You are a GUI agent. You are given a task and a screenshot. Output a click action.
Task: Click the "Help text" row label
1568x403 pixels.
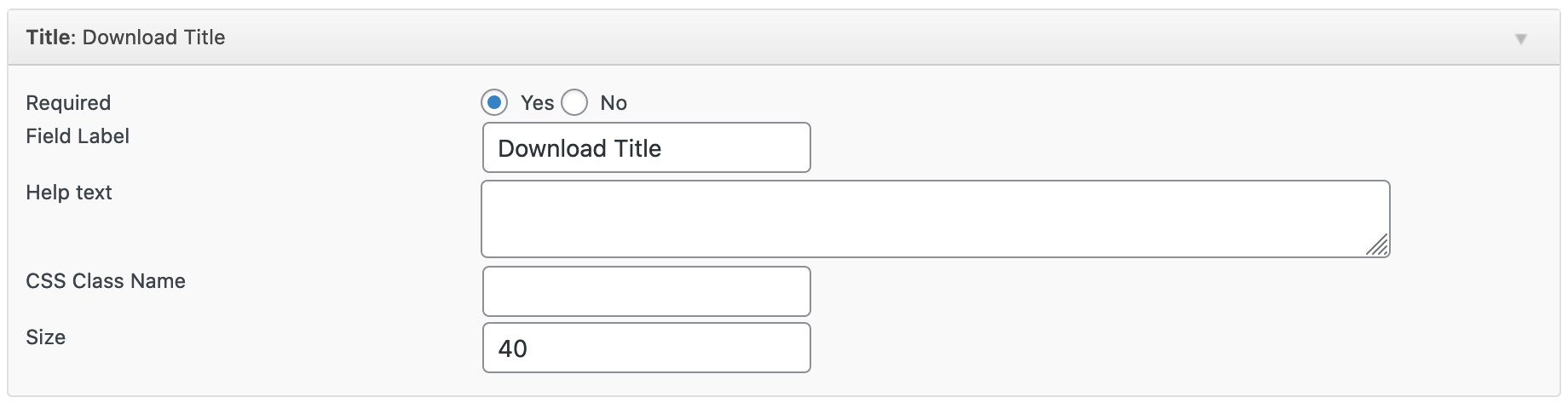click(x=69, y=193)
